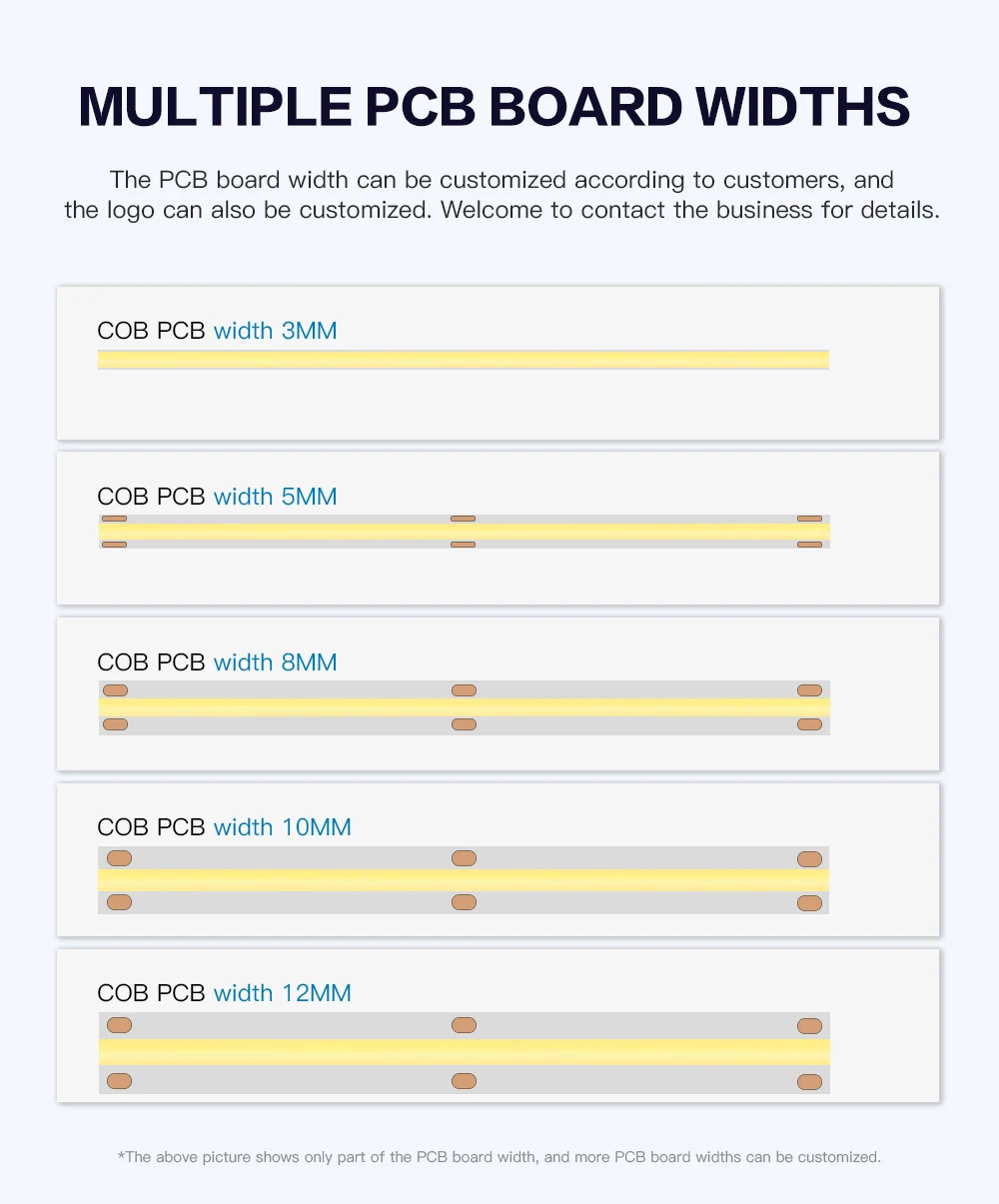
Task: Click the top-left copper pad on the 5MM strip
Action: point(115,519)
